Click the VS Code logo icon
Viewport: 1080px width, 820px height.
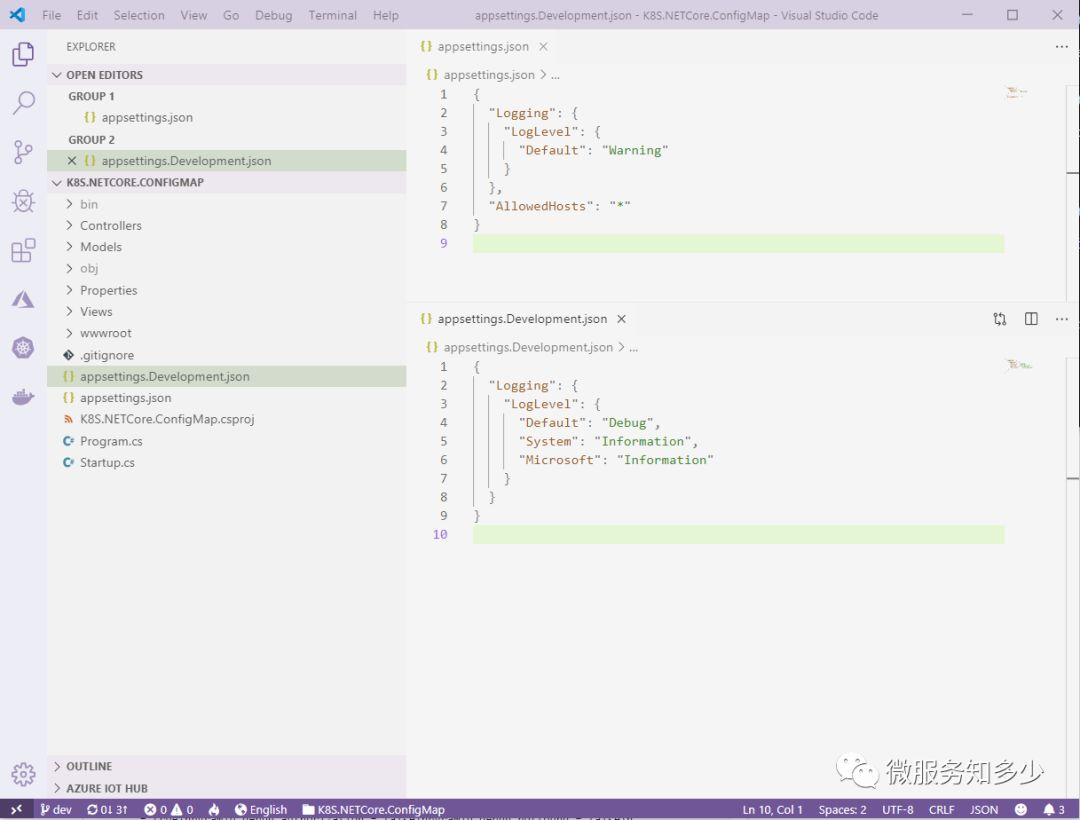pos(17,14)
